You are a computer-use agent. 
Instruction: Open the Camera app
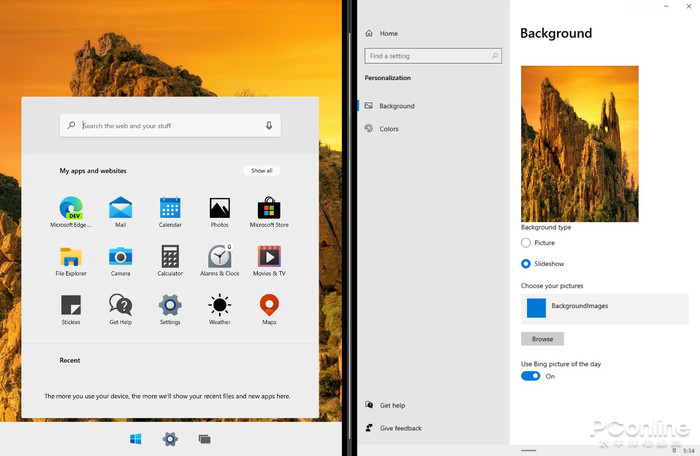[120, 256]
